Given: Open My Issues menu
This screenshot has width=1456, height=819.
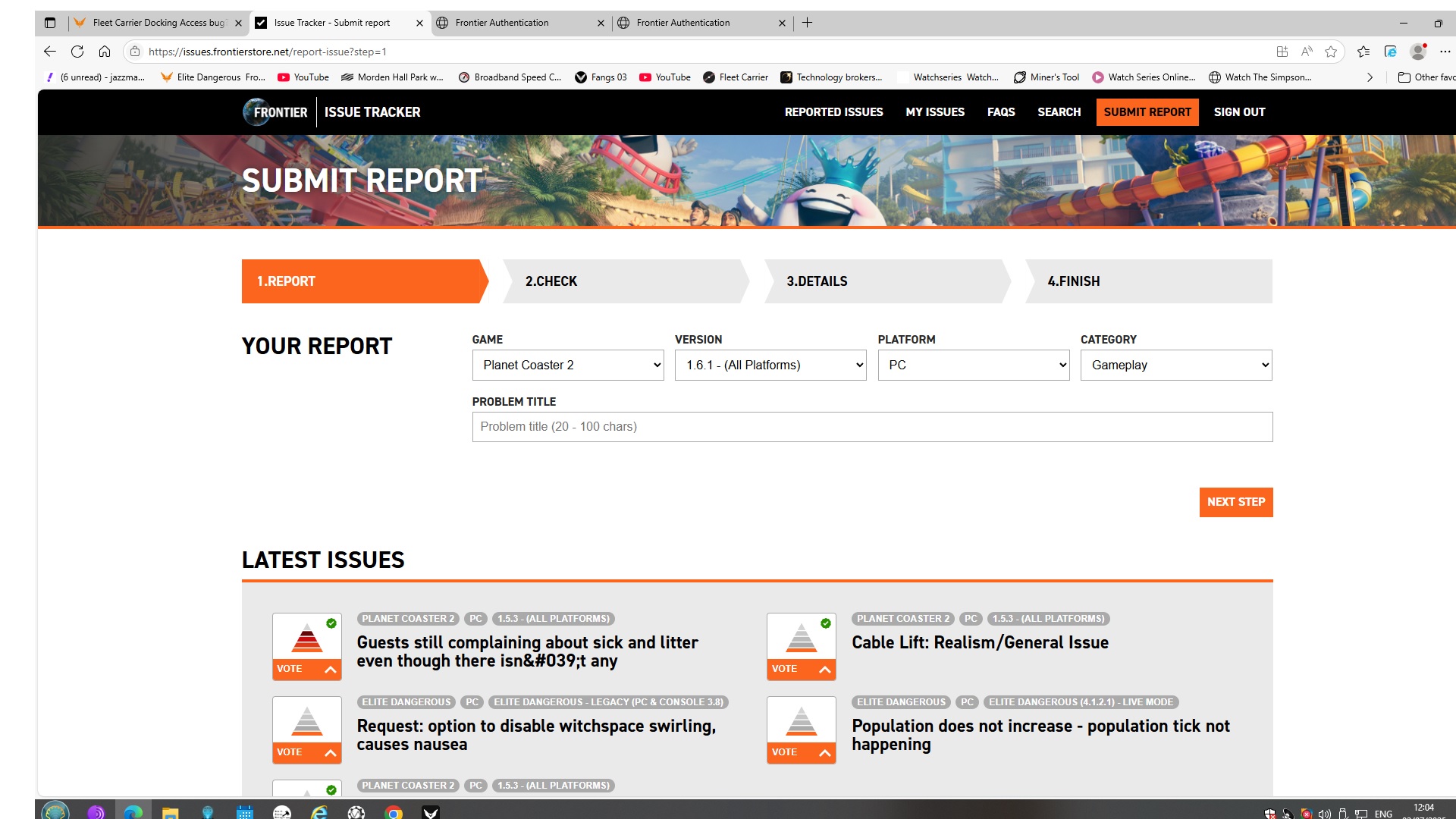Looking at the screenshot, I should coord(935,112).
